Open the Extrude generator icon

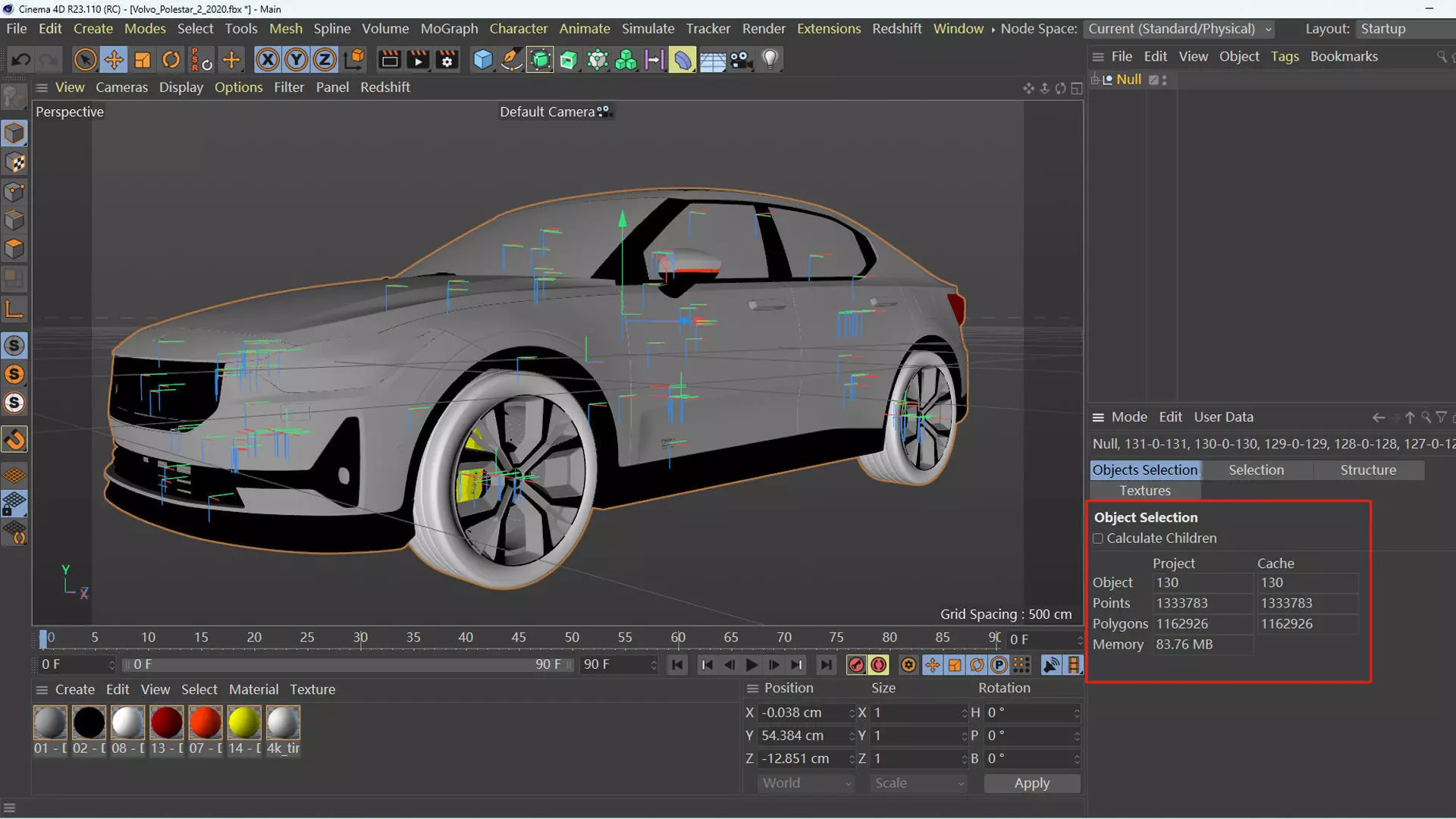point(569,59)
